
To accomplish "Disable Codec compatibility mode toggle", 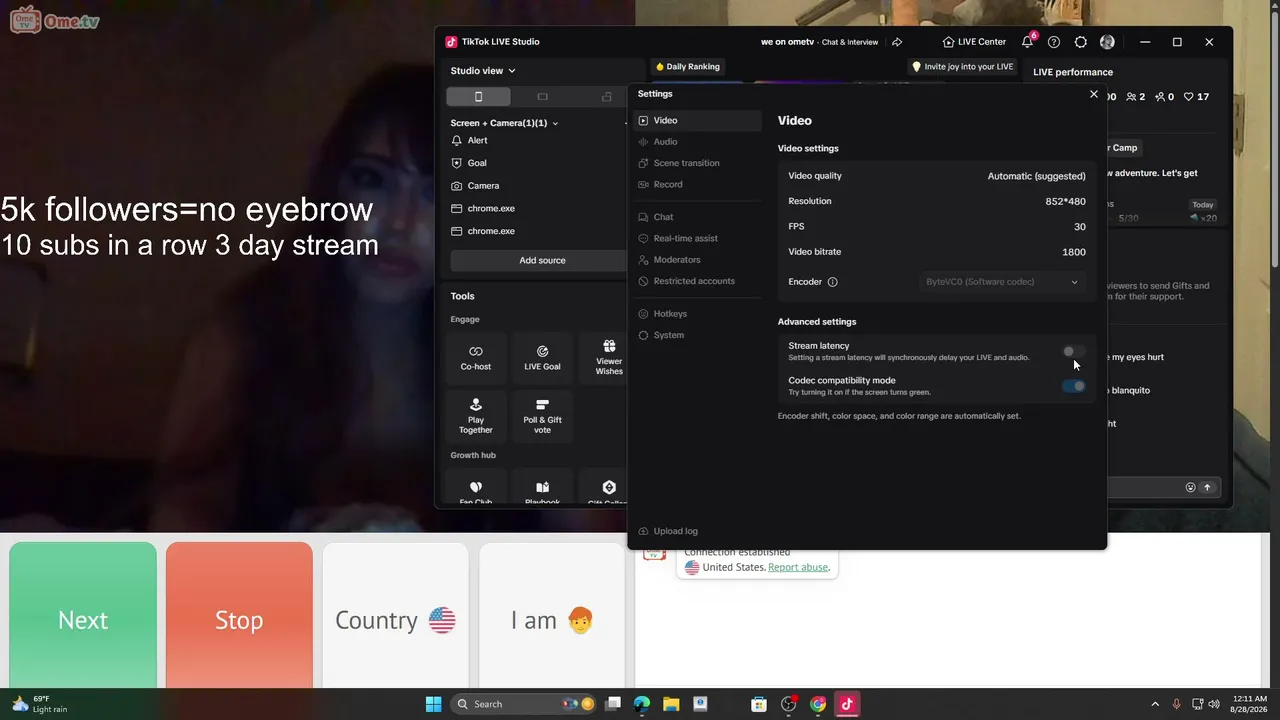I will click(x=1074, y=386).
